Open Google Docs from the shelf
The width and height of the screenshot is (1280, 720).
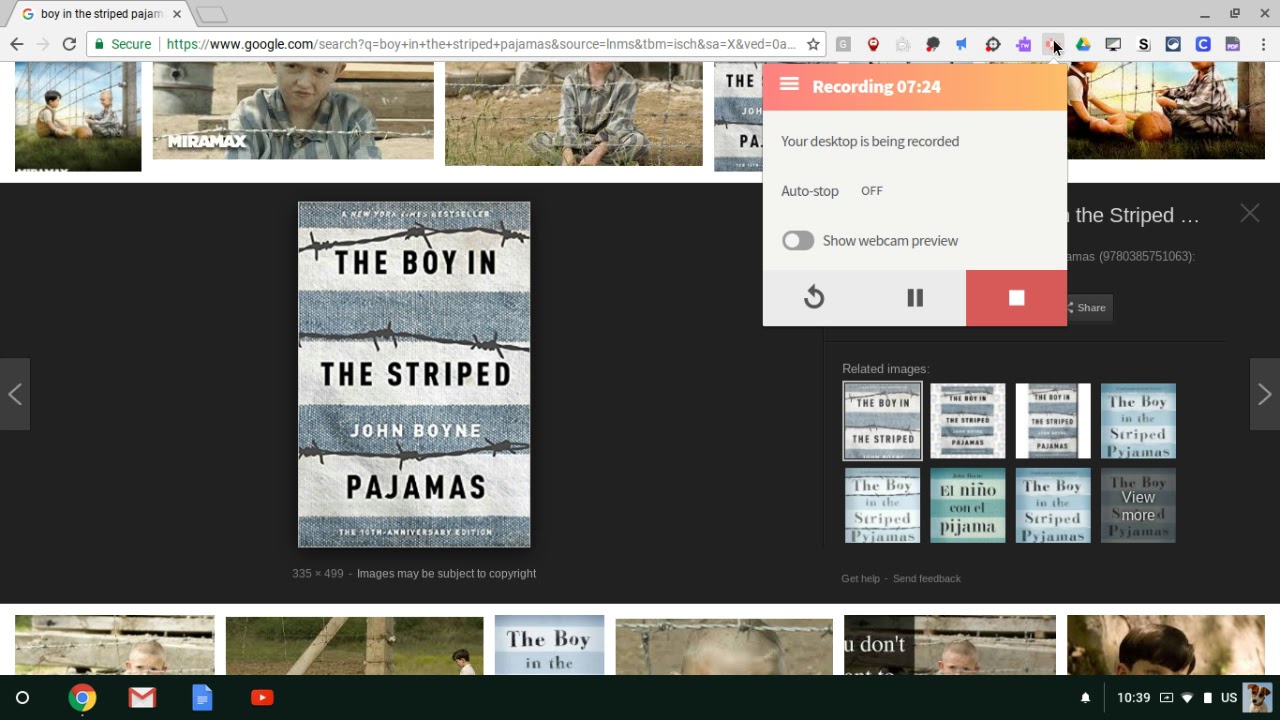click(x=202, y=698)
